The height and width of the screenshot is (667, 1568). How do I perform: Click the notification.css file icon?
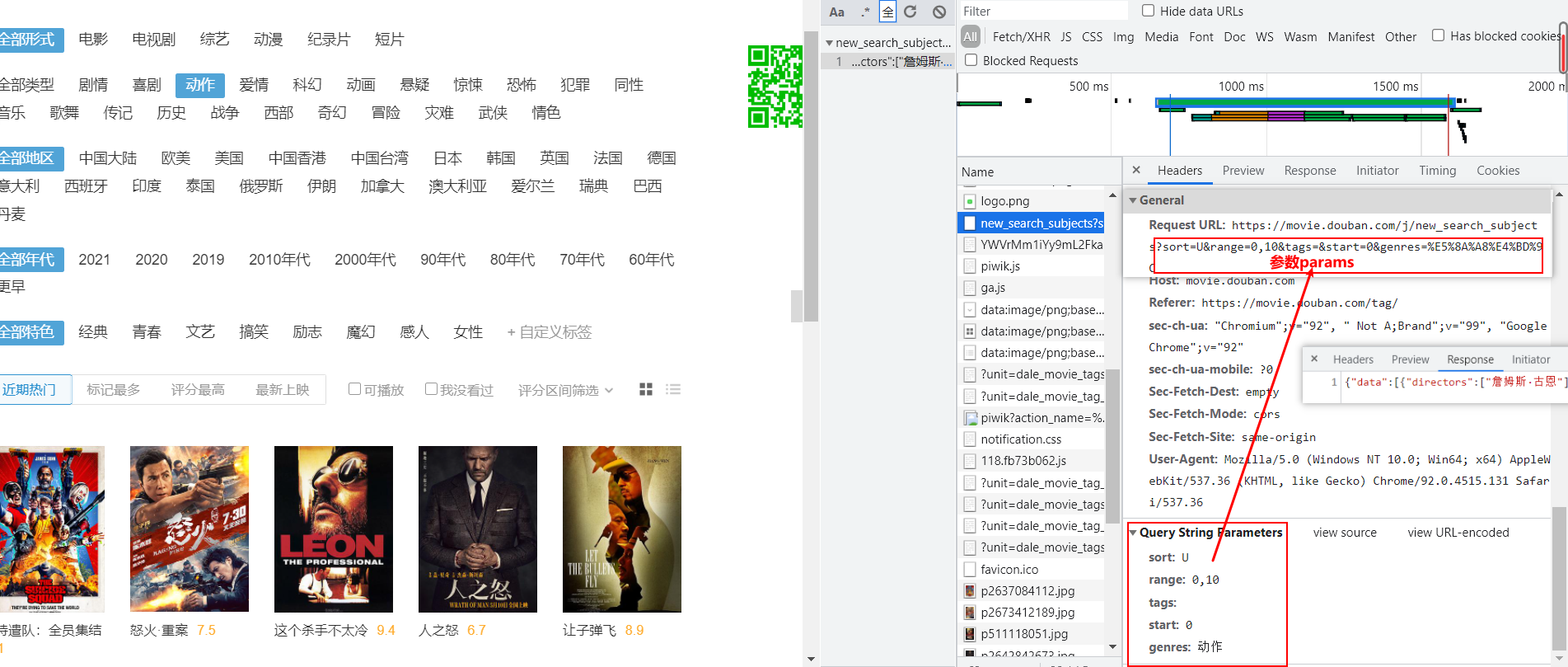point(970,439)
